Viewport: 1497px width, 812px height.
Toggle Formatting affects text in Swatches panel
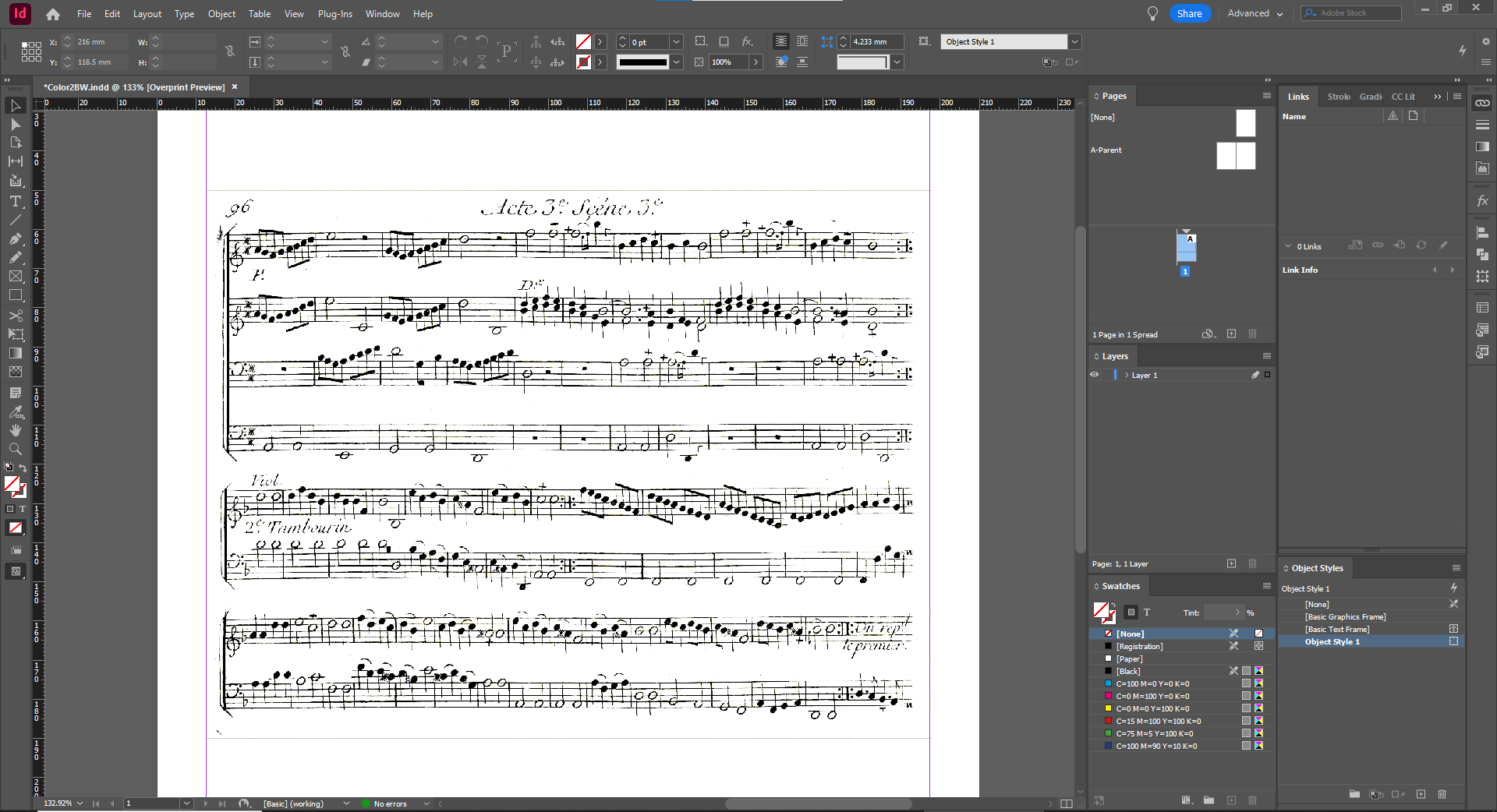[x=1147, y=613]
